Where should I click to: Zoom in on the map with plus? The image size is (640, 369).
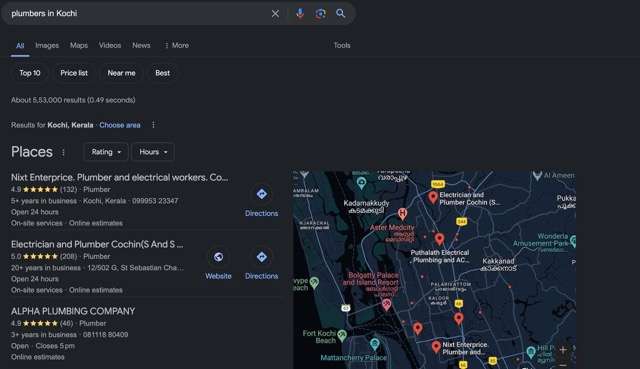pyautogui.click(x=563, y=350)
